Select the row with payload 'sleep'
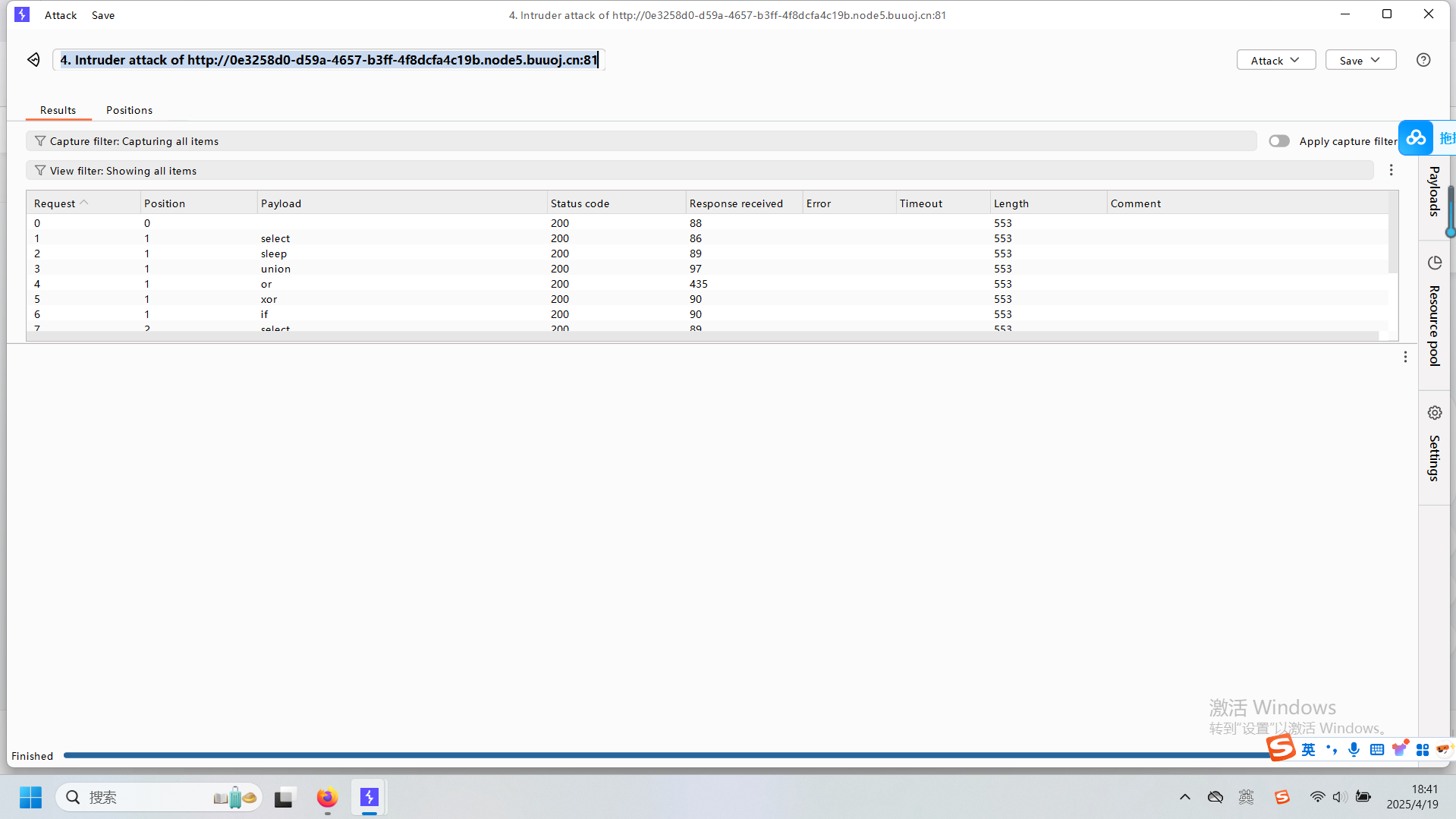The image size is (1456, 819). (x=707, y=254)
